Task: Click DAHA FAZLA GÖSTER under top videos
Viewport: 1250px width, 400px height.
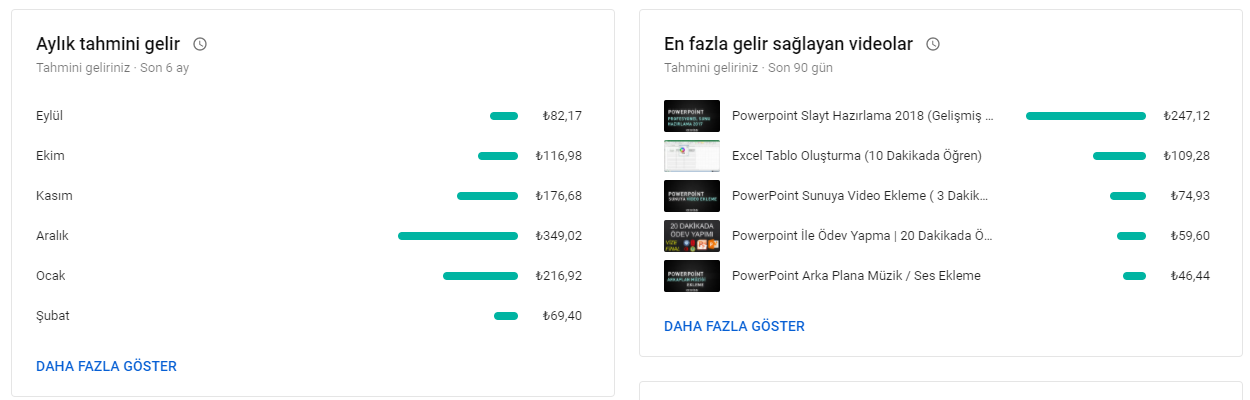Action: tap(734, 326)
